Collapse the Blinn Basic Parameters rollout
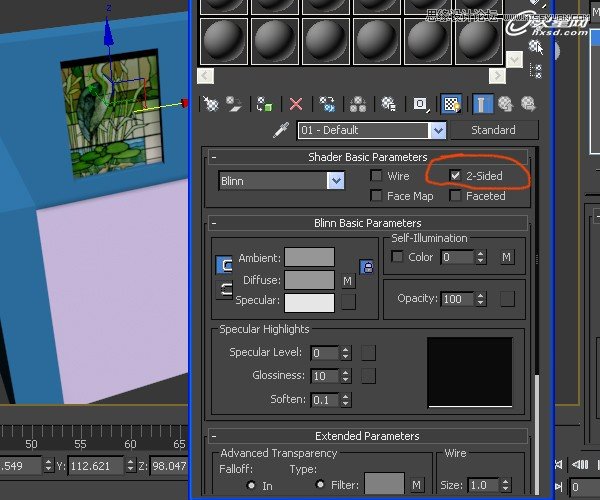 (x=215, y=223)
